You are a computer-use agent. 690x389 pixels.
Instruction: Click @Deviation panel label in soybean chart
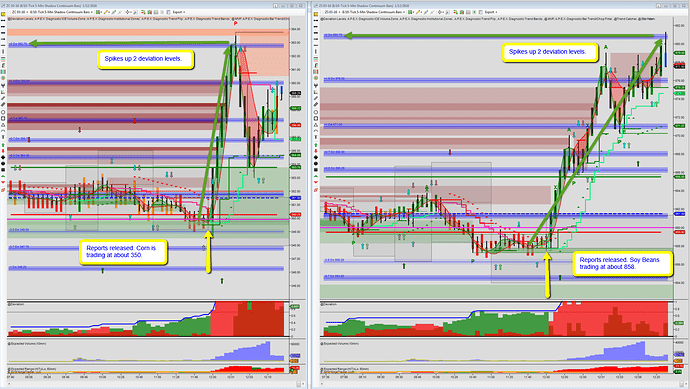(x=329, y=305)
